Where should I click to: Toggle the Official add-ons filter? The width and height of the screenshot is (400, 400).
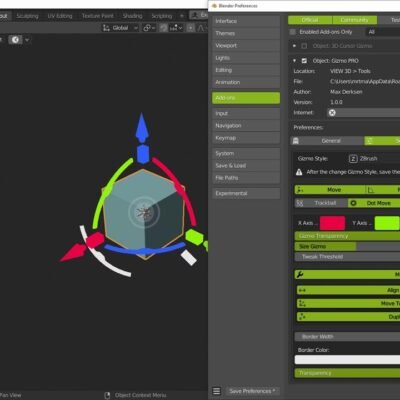point(310,20)
